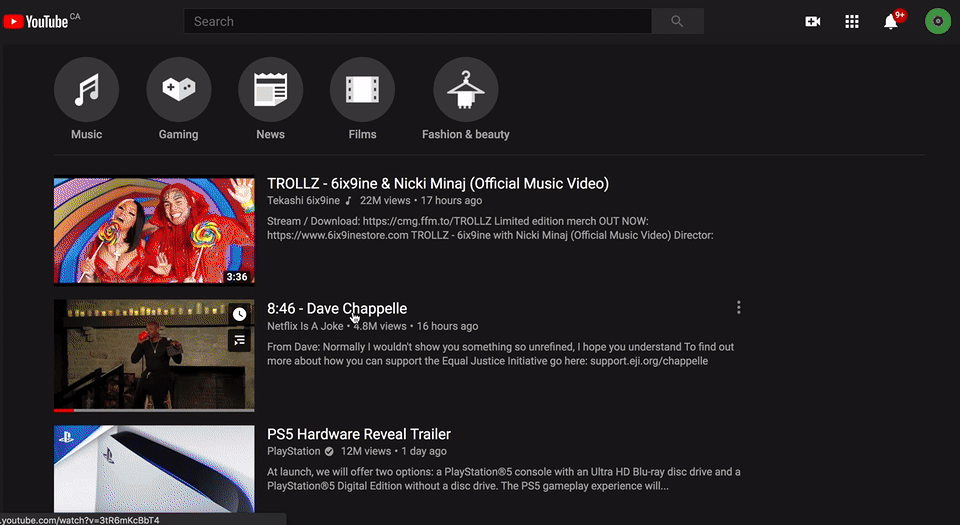960x525 pixels.
Task: Click the News category label
Action: [270, 134]
